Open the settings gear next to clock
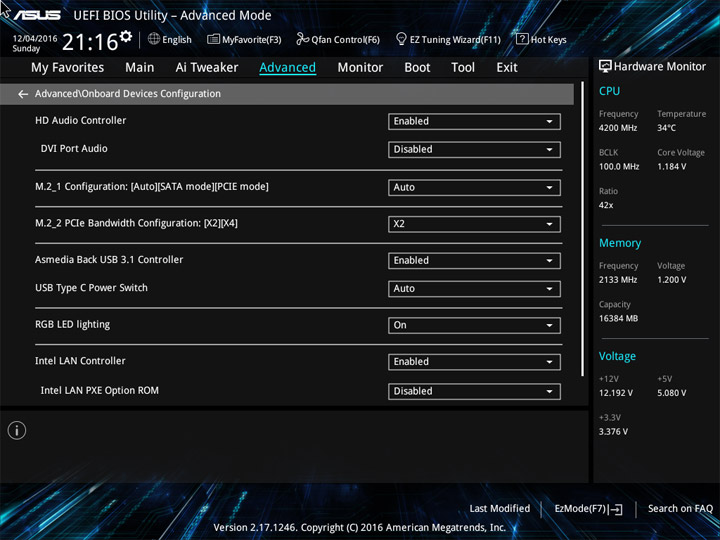 [126, 36]
